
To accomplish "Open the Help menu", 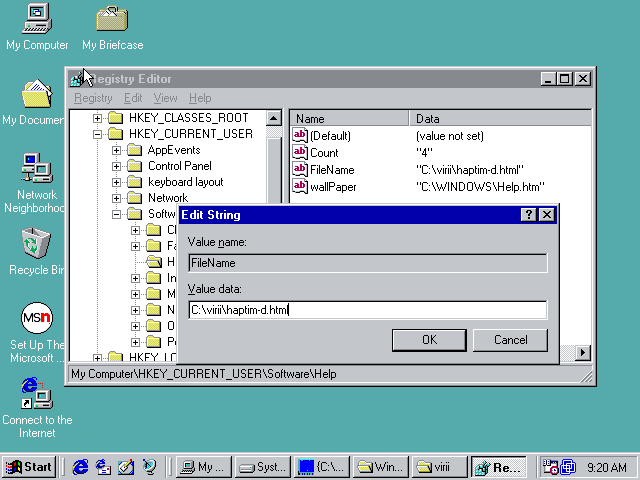I will pyautogui.click(x=200, y=98).
